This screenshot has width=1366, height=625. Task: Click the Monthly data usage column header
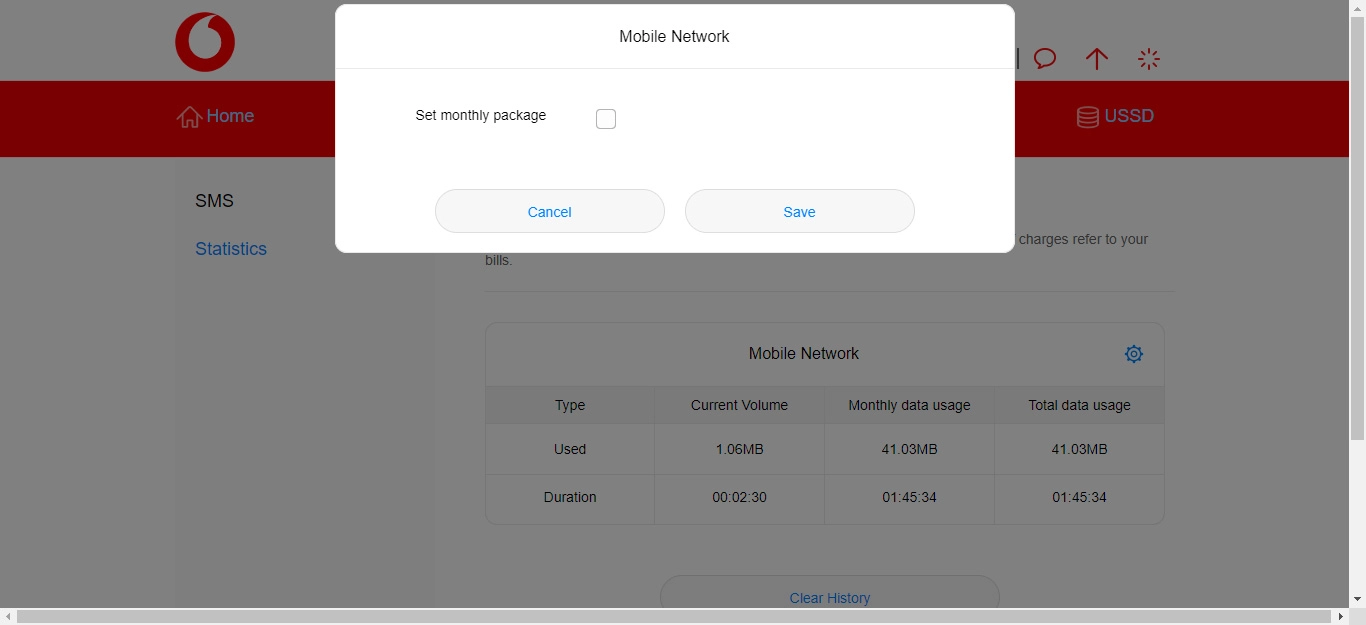coord(909,405)
